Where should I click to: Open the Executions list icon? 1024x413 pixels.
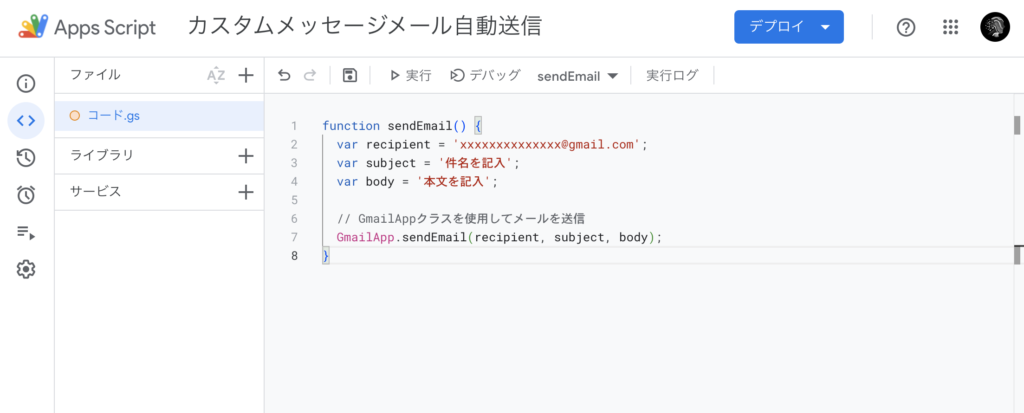[x=26, y=232]
